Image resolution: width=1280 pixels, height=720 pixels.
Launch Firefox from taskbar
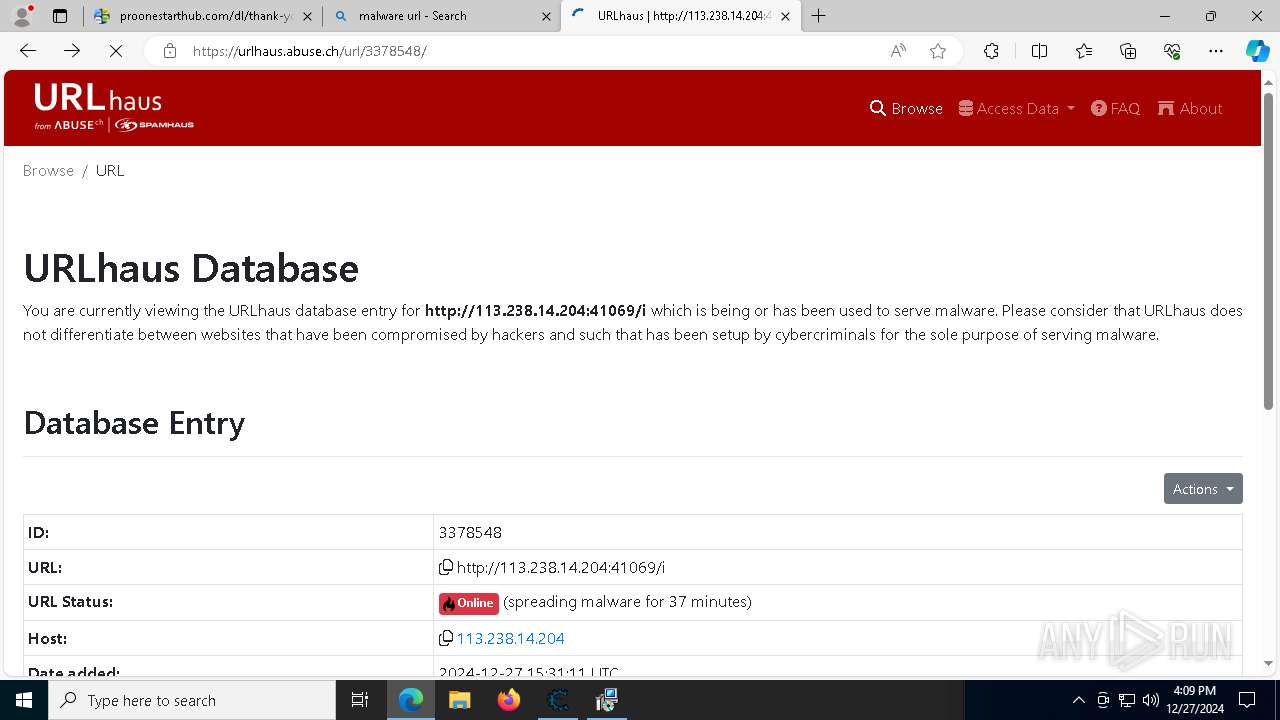pos(509,700)
